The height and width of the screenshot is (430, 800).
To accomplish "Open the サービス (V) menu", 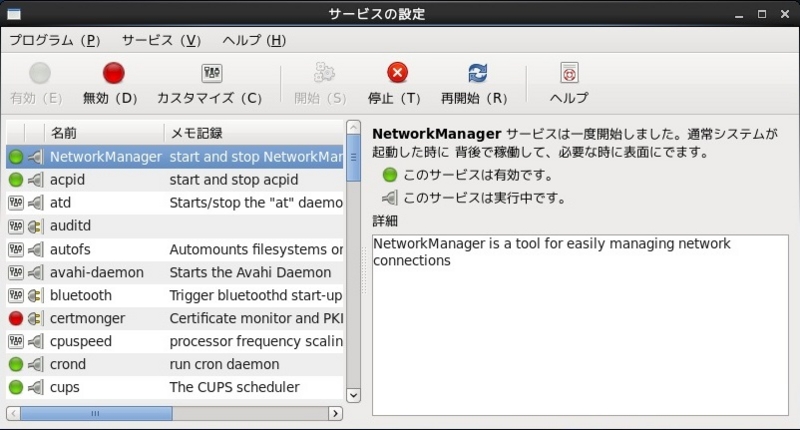I will (x=161, y=40).
